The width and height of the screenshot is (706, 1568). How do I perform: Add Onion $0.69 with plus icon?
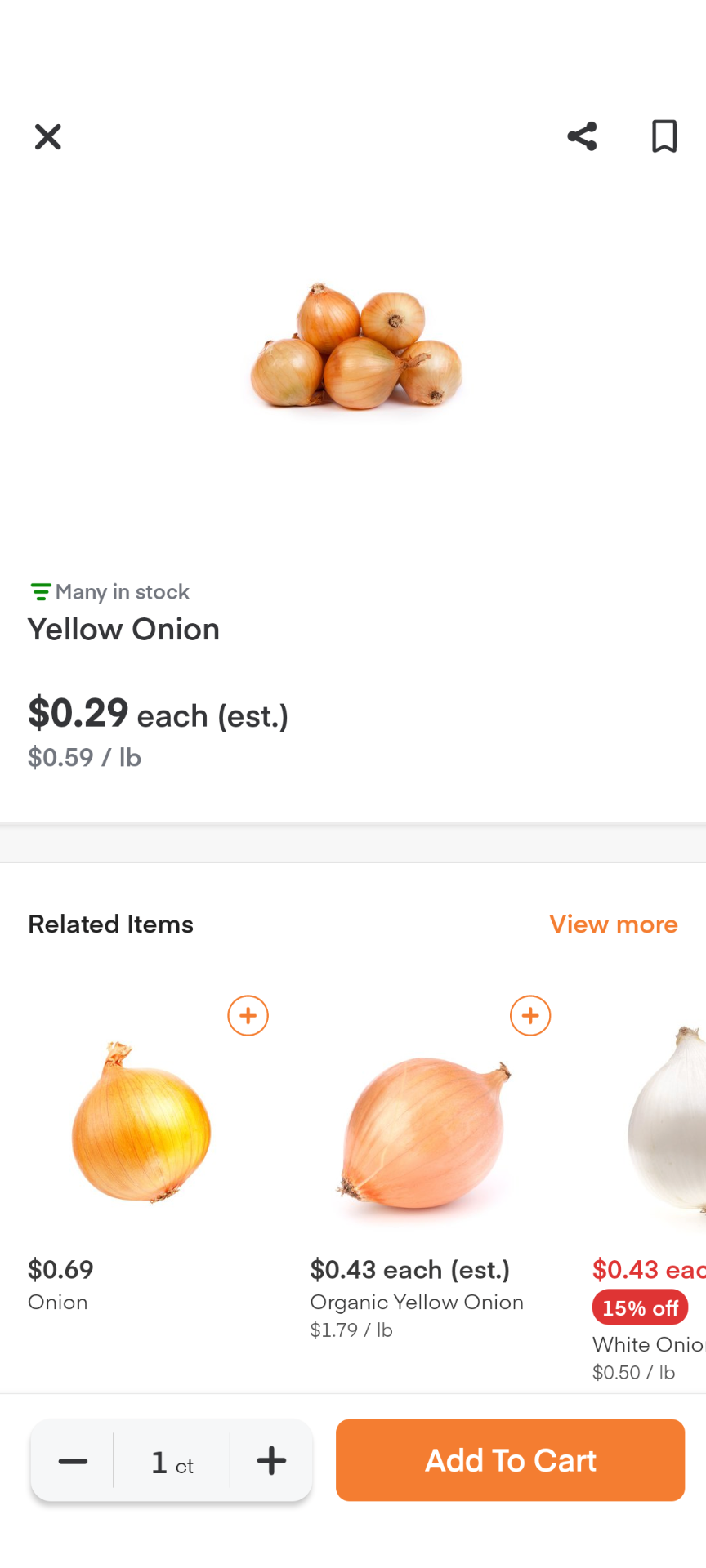[x=248, y=1016]
